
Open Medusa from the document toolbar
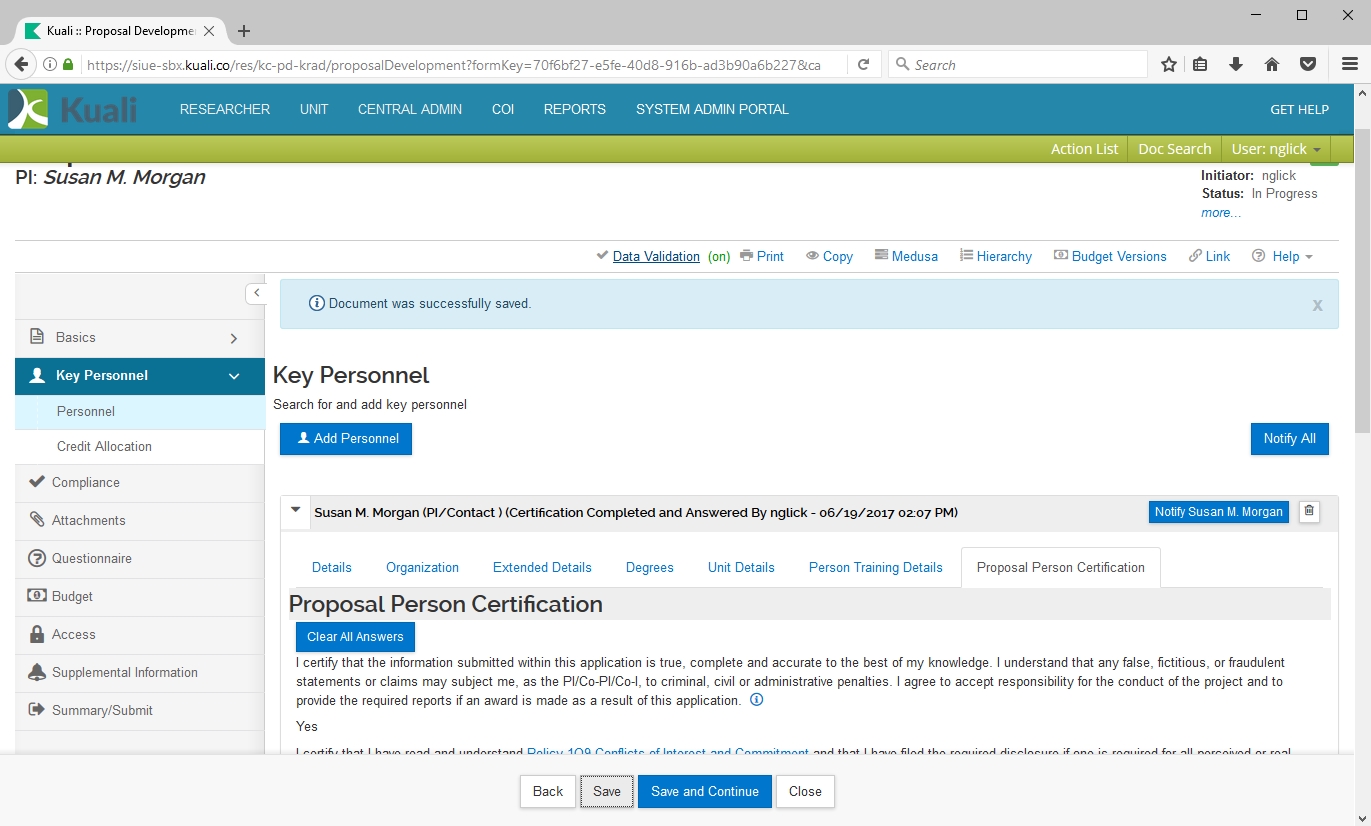(906, 256)
